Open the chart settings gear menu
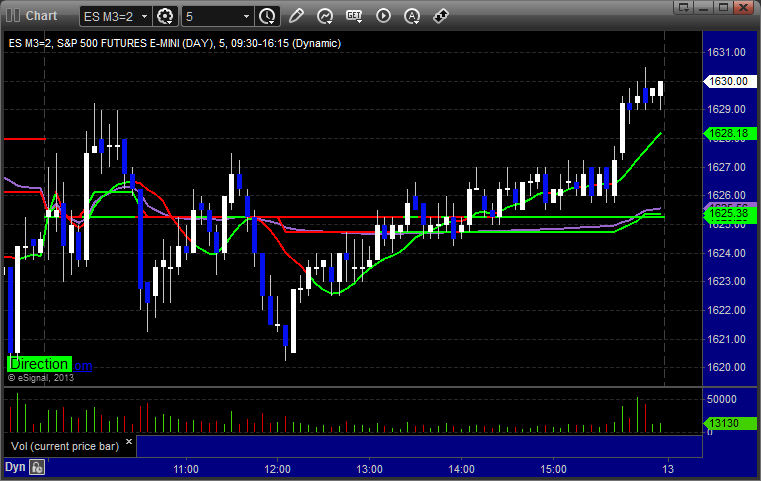This screenshot has height=481, width=761. tap(165, 17)
